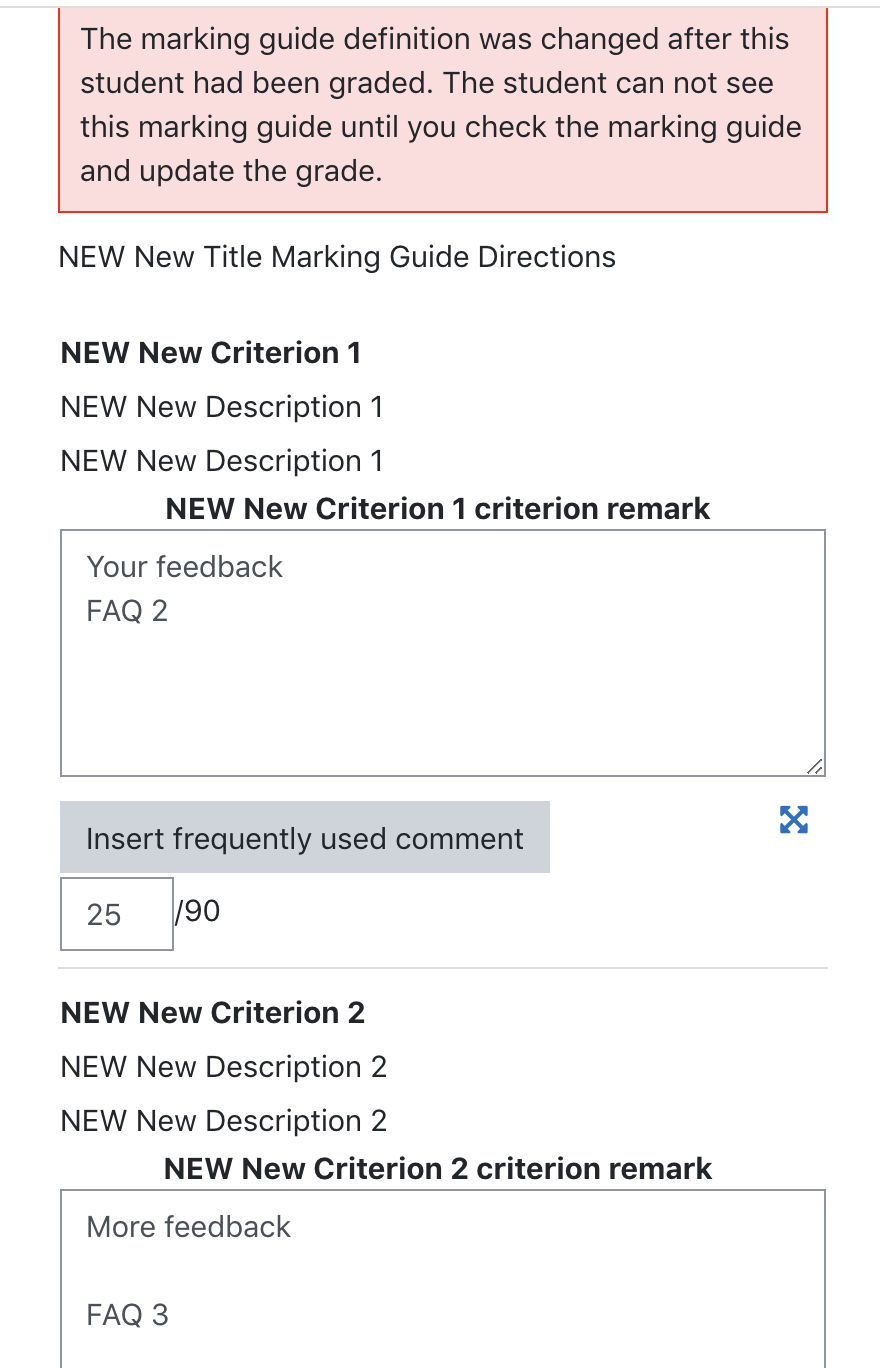The height and width of the screenshot is (1368, 880).
Task: Click second NEW New Description 2 line
Action: 224,1121
